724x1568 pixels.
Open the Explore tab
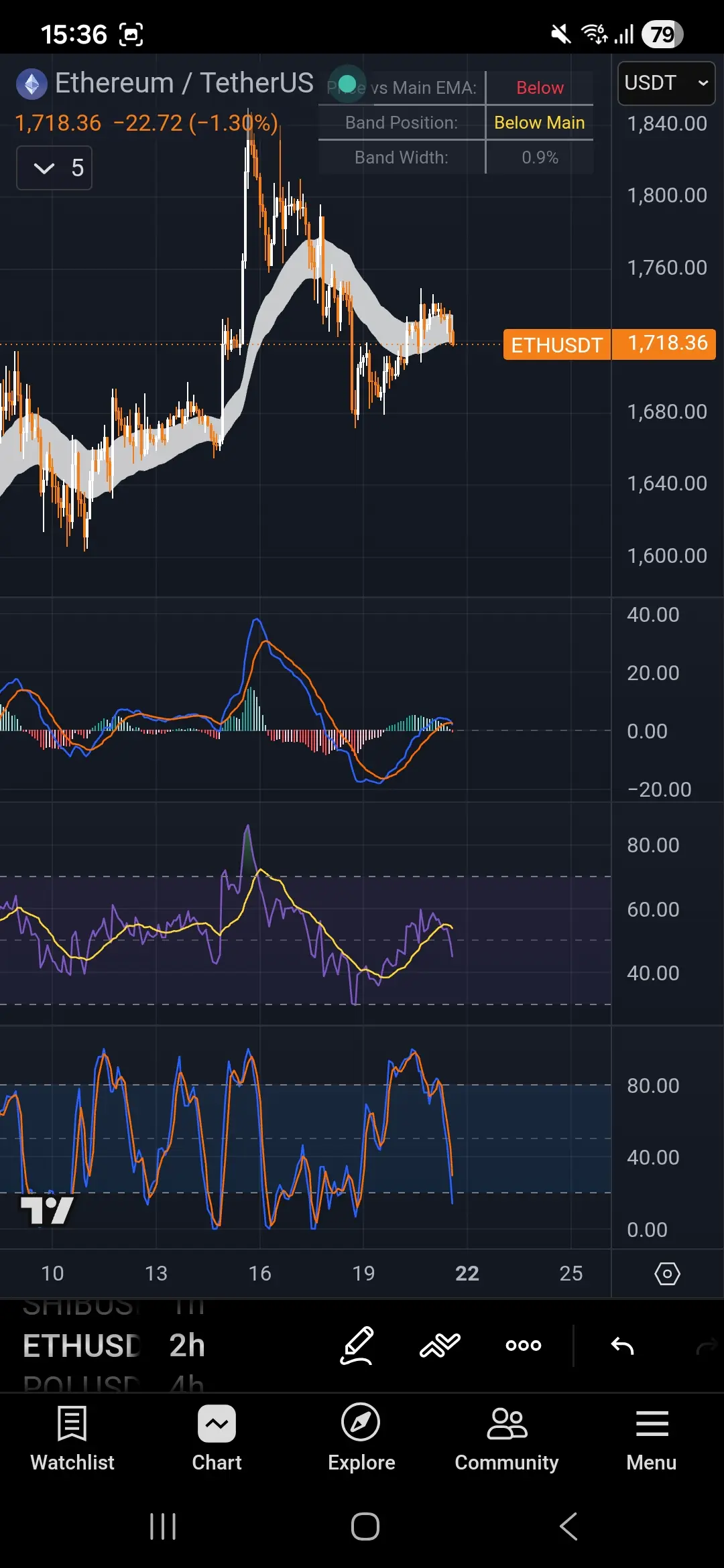(x=361, y=1438)
